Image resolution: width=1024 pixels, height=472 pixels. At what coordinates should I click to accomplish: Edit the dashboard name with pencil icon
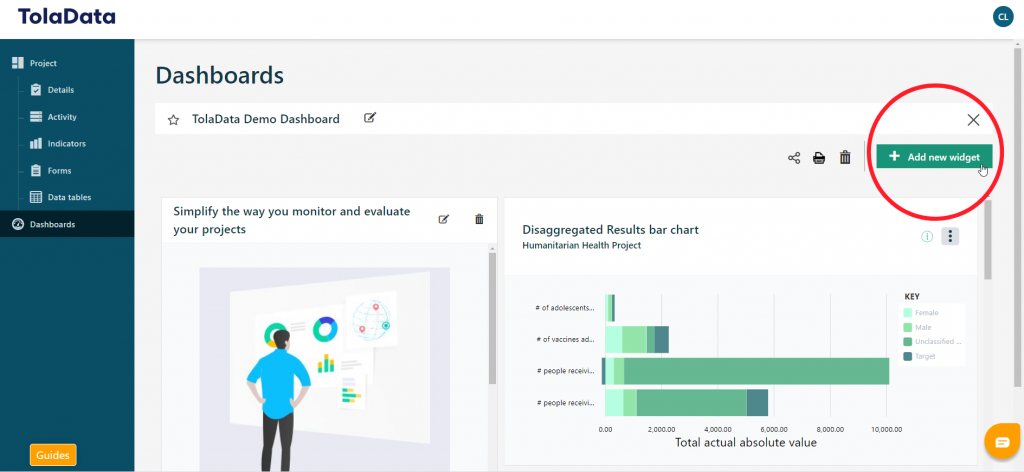click(x=370, y=118)
